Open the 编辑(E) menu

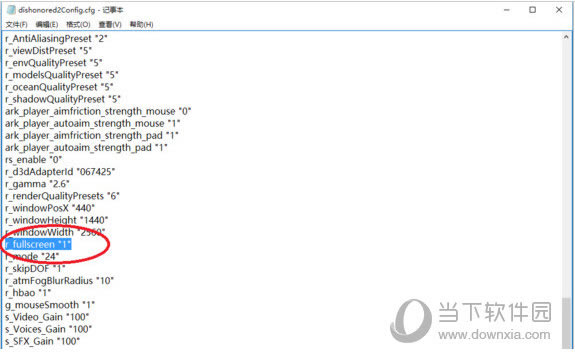[x=47, y=25]
